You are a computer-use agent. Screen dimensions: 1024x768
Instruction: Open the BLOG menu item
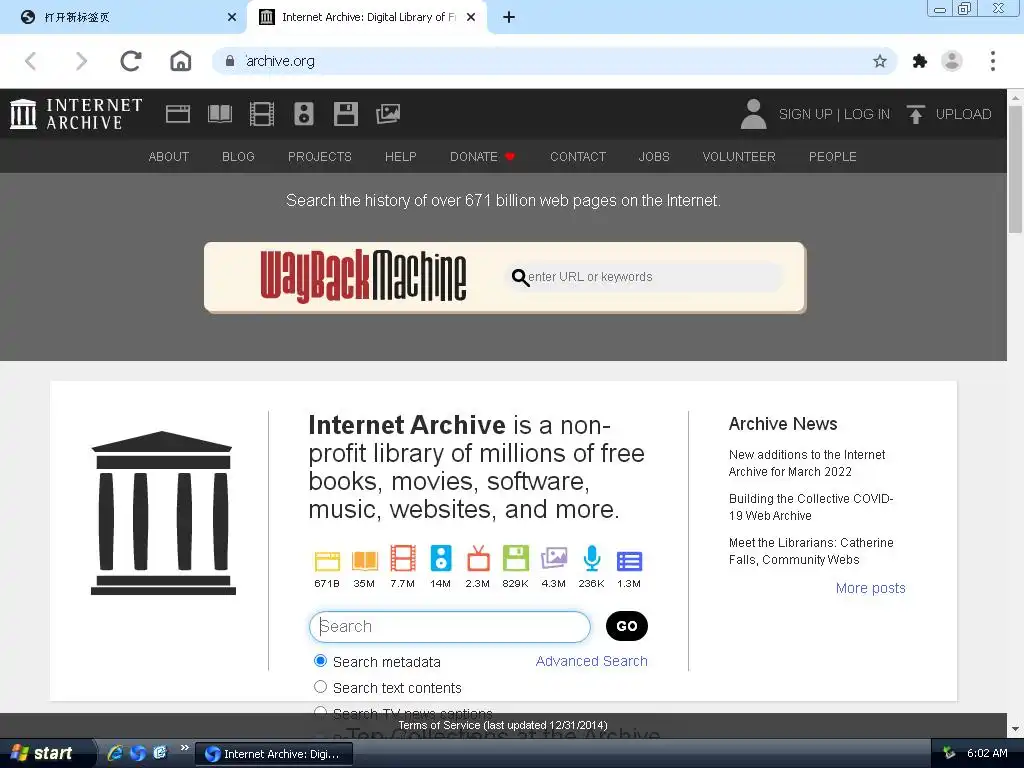pyautogui.click(x=238, y=157)
